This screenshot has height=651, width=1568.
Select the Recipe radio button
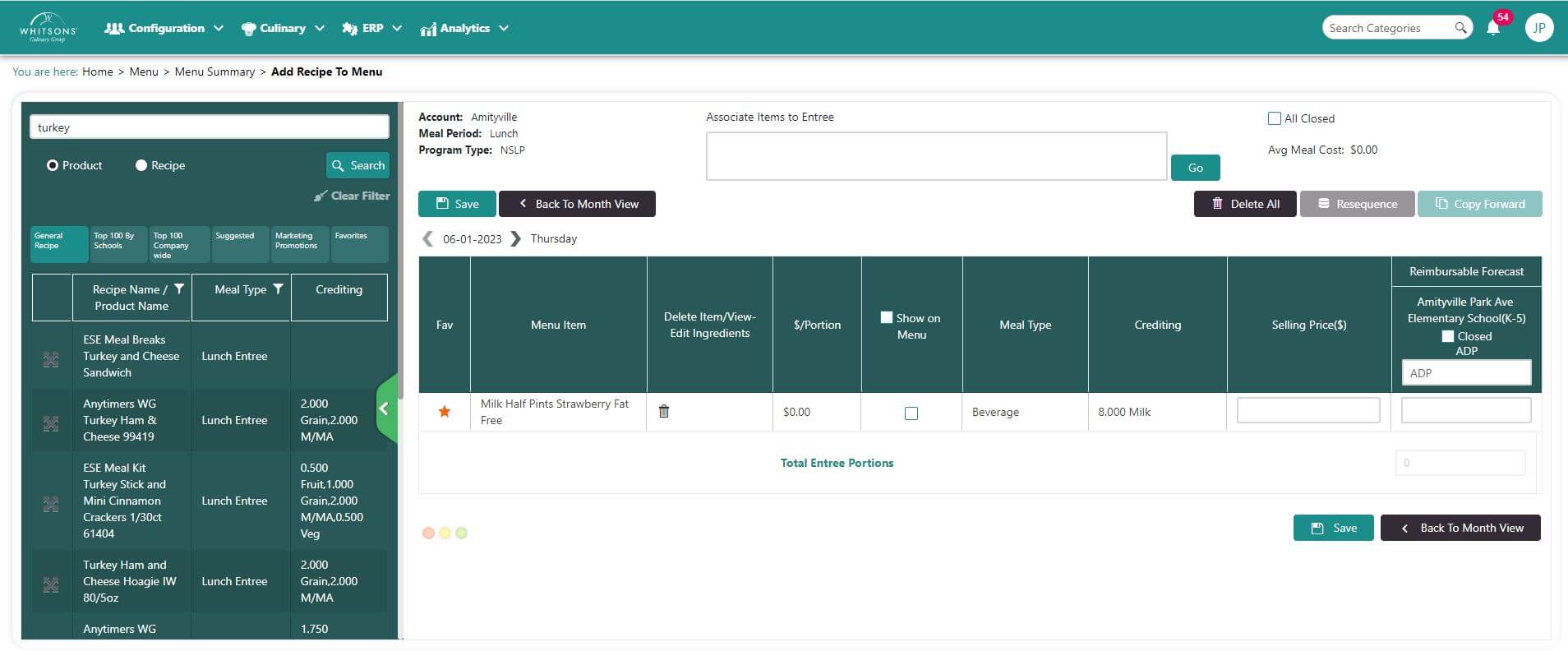tap(141, 165)
